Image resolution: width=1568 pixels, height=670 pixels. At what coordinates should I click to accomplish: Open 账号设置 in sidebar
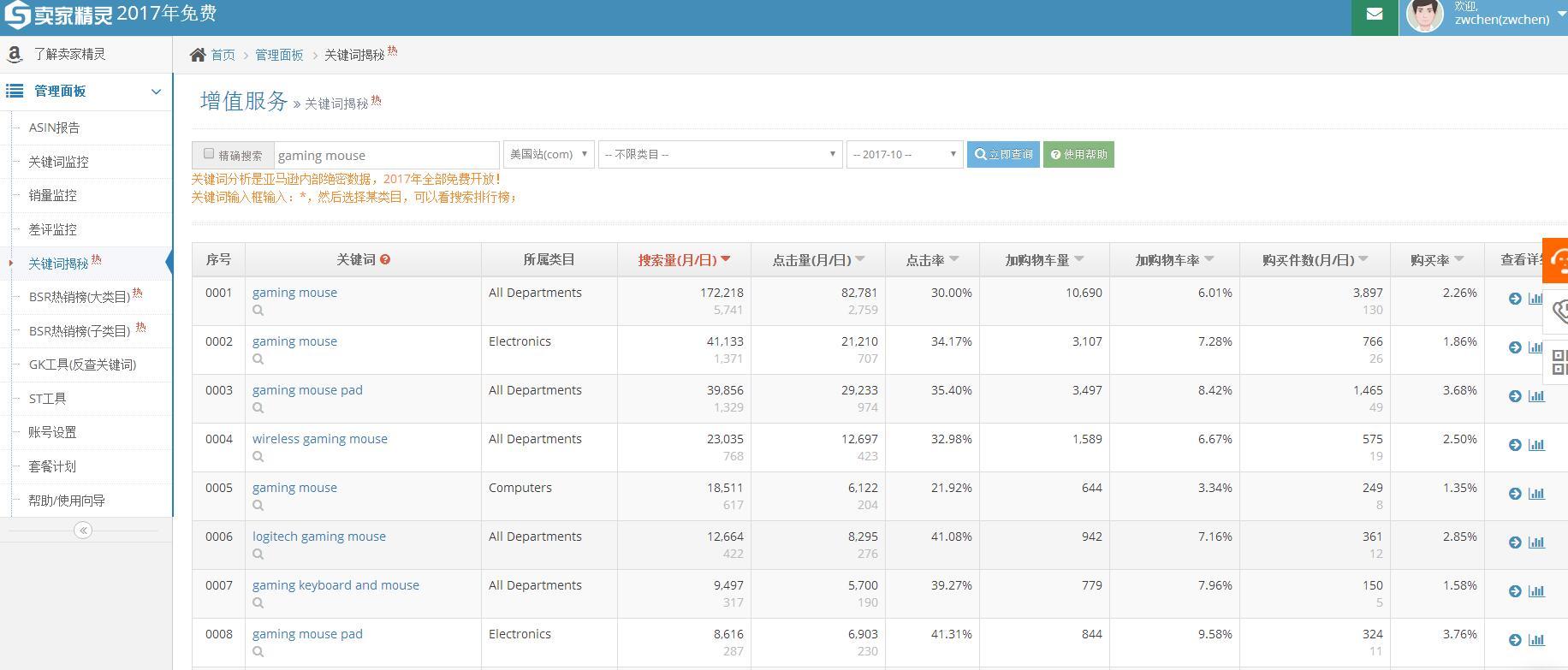(x=52, y=432)
